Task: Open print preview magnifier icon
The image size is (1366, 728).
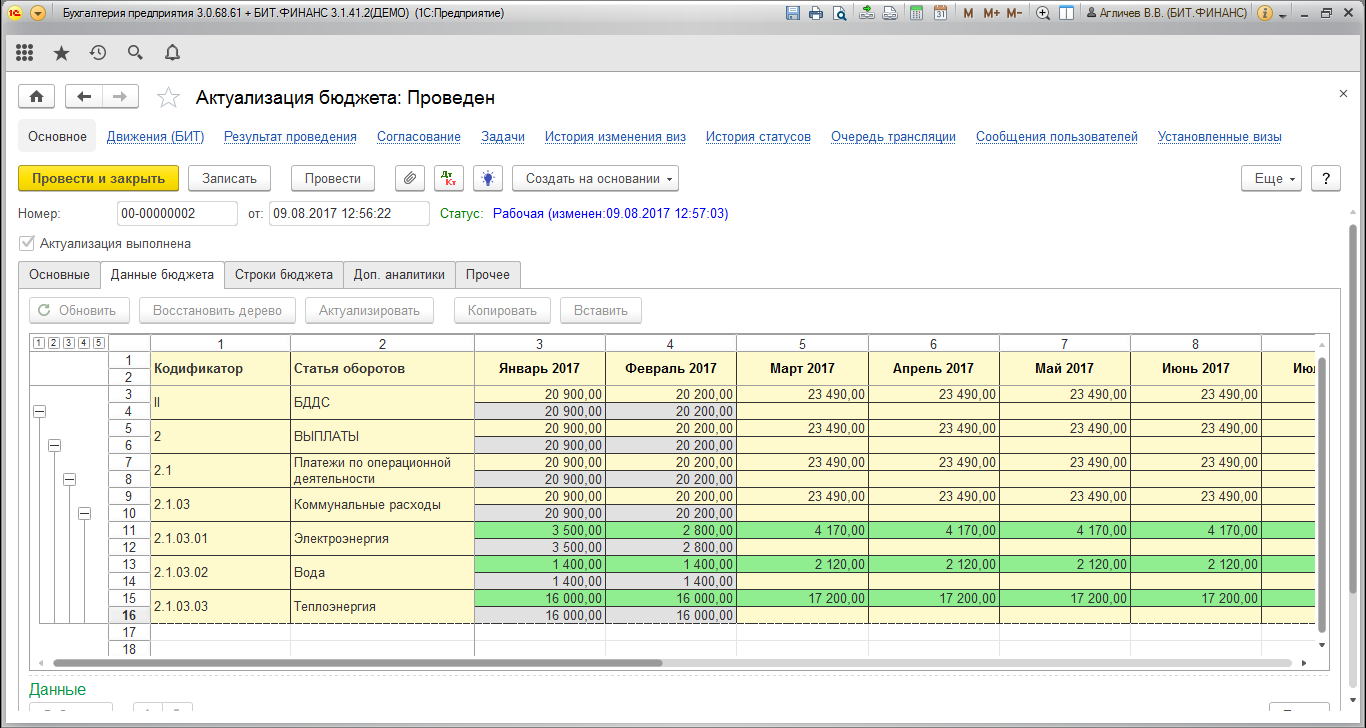Action: point(839,13)
